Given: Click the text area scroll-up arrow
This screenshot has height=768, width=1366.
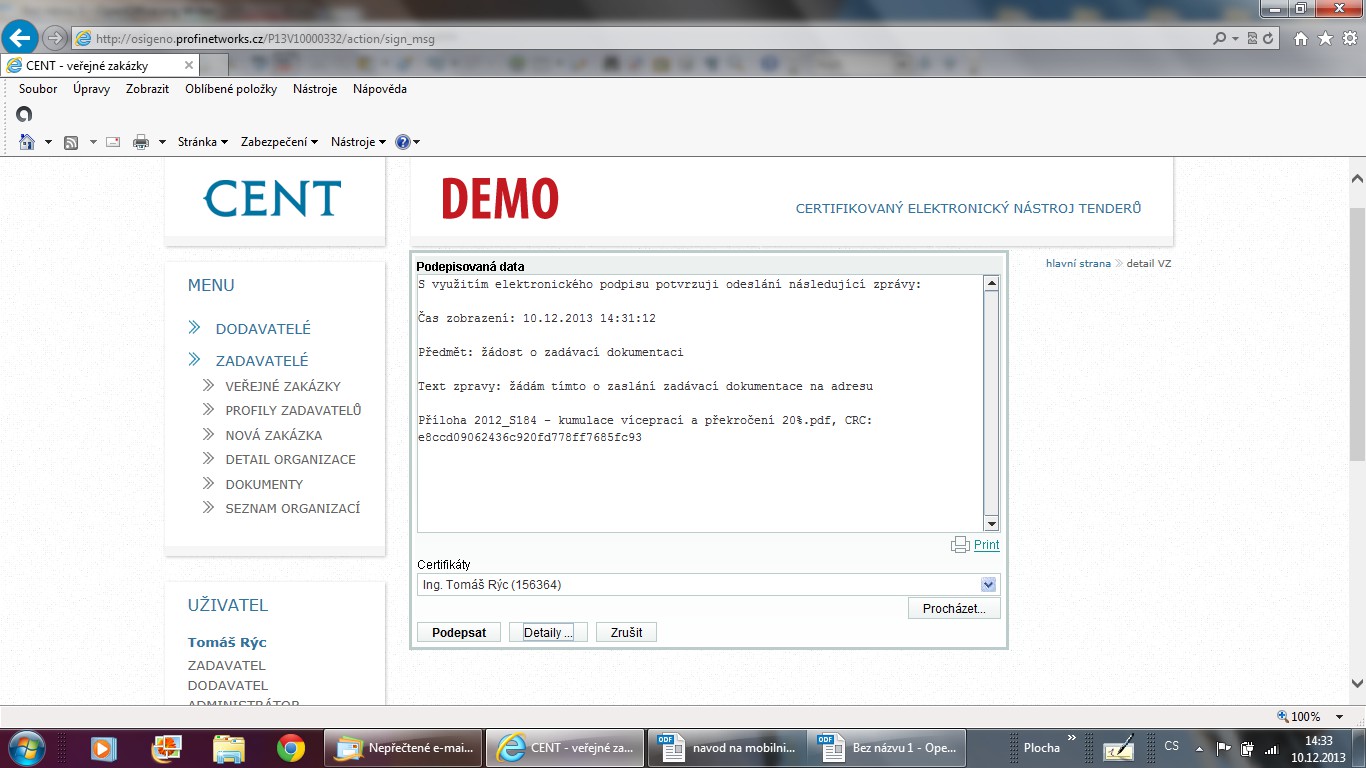Looking at the screenshot, I should click(992, 283).
